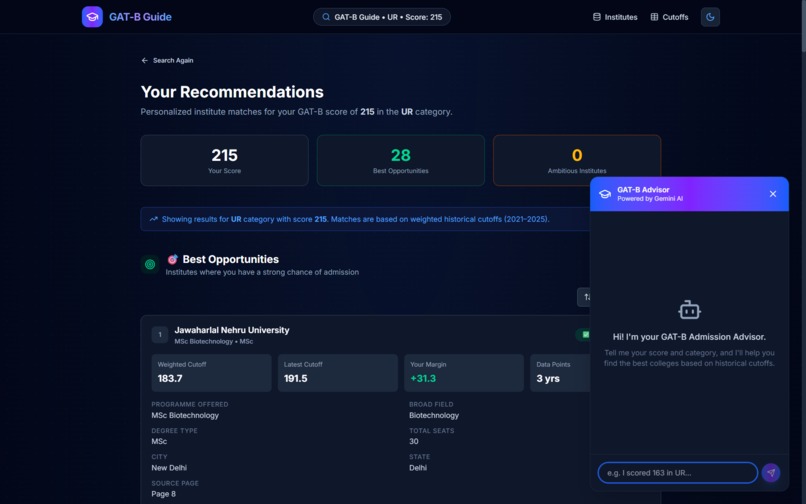Click the green target icon beside Best Opportunities
This screenshot has width=806, height=504.
pos(150,264)
